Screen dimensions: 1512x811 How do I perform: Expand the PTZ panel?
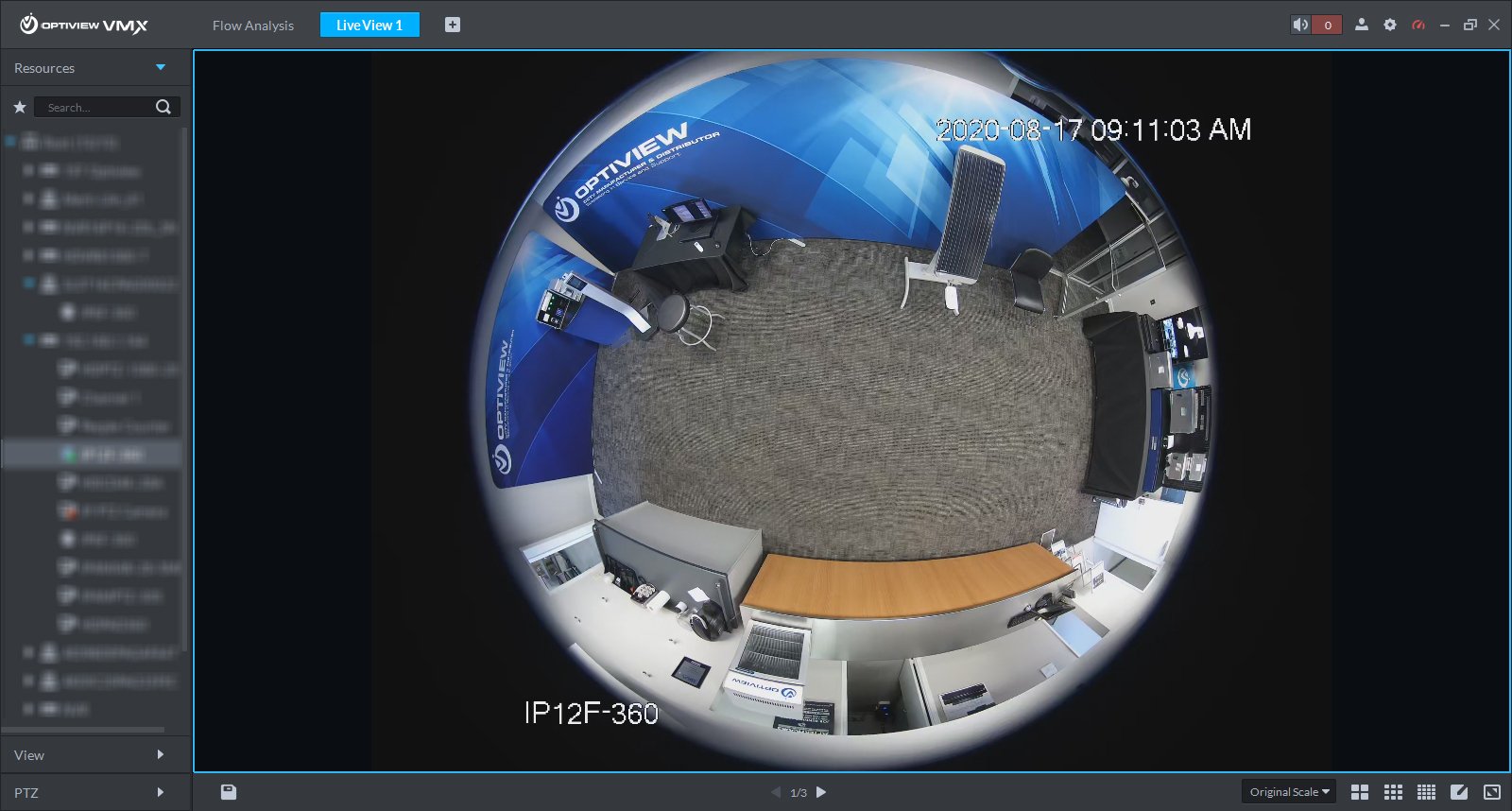(x=160, y=792)
